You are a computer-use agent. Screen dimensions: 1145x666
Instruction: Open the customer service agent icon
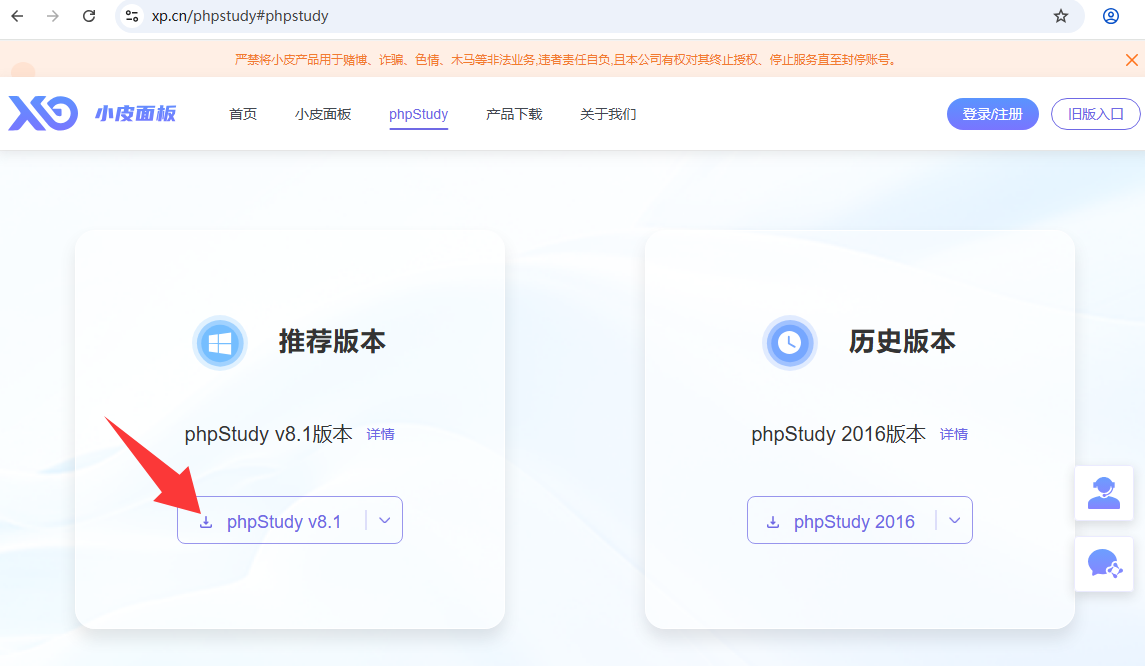tap(1103, 493)
